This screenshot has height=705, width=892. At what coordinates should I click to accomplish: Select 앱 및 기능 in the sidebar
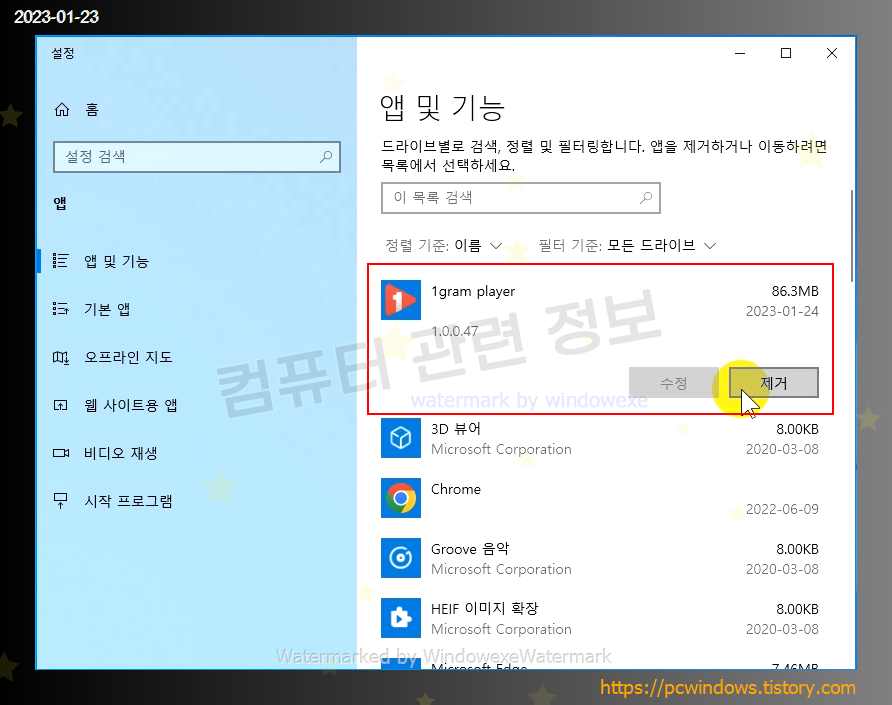click(x=196, y=261)
